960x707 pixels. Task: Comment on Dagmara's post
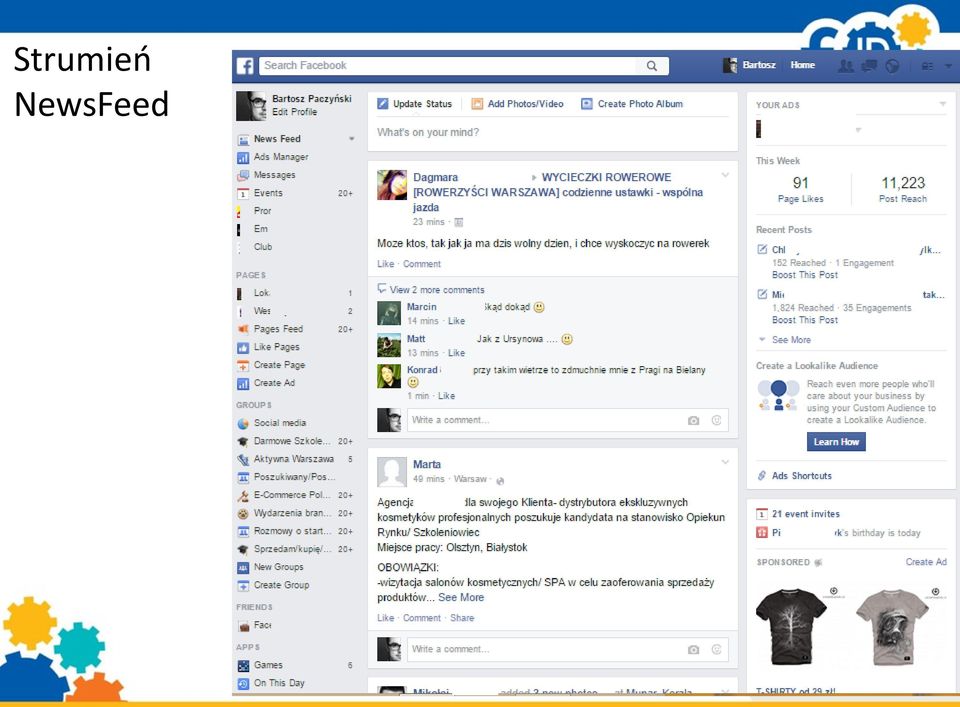[422, 264]
